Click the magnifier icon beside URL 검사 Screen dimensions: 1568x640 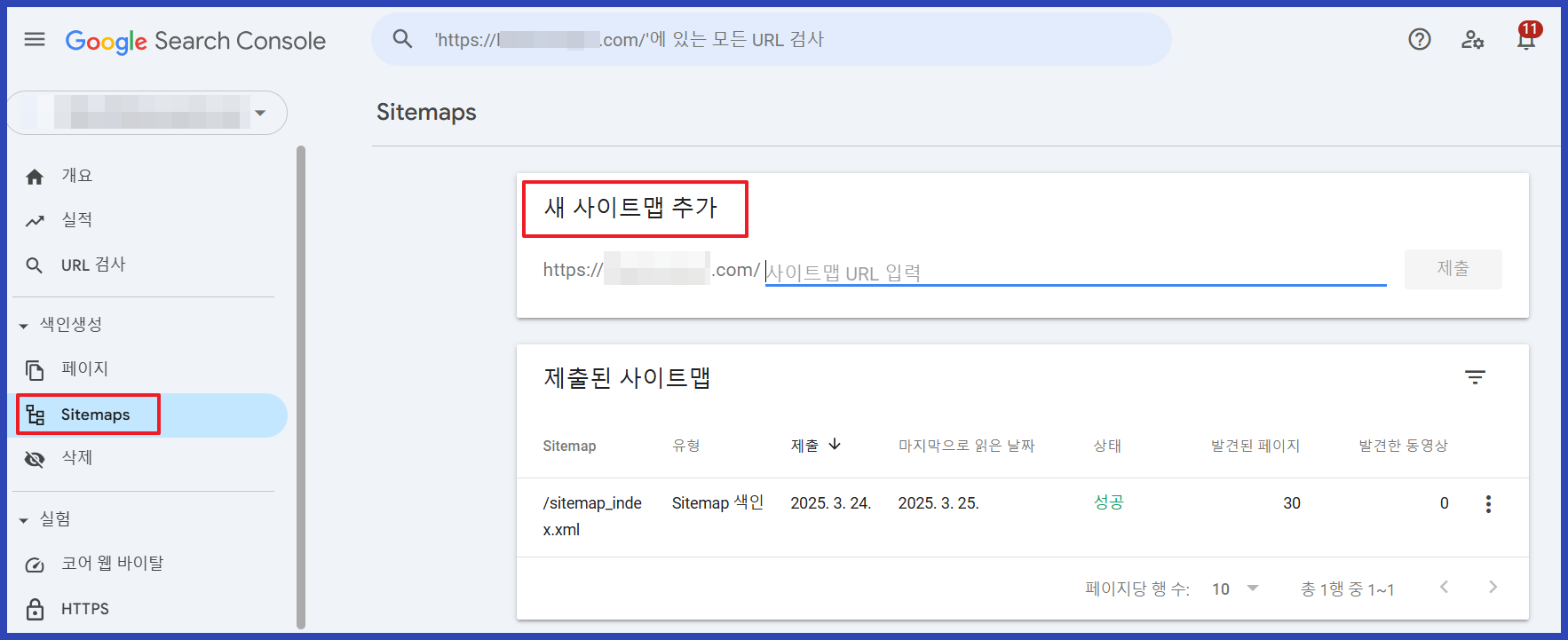(x=35, y=265)
